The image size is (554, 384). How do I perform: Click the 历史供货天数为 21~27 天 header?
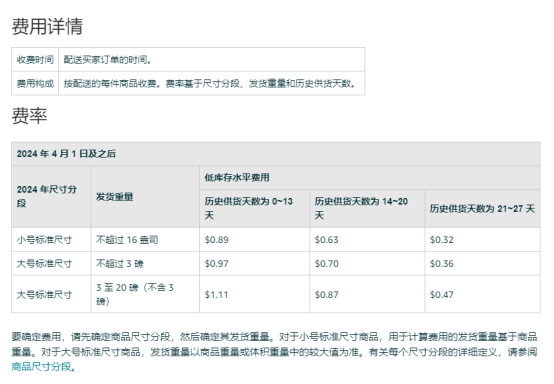click(x=483, y=208)
